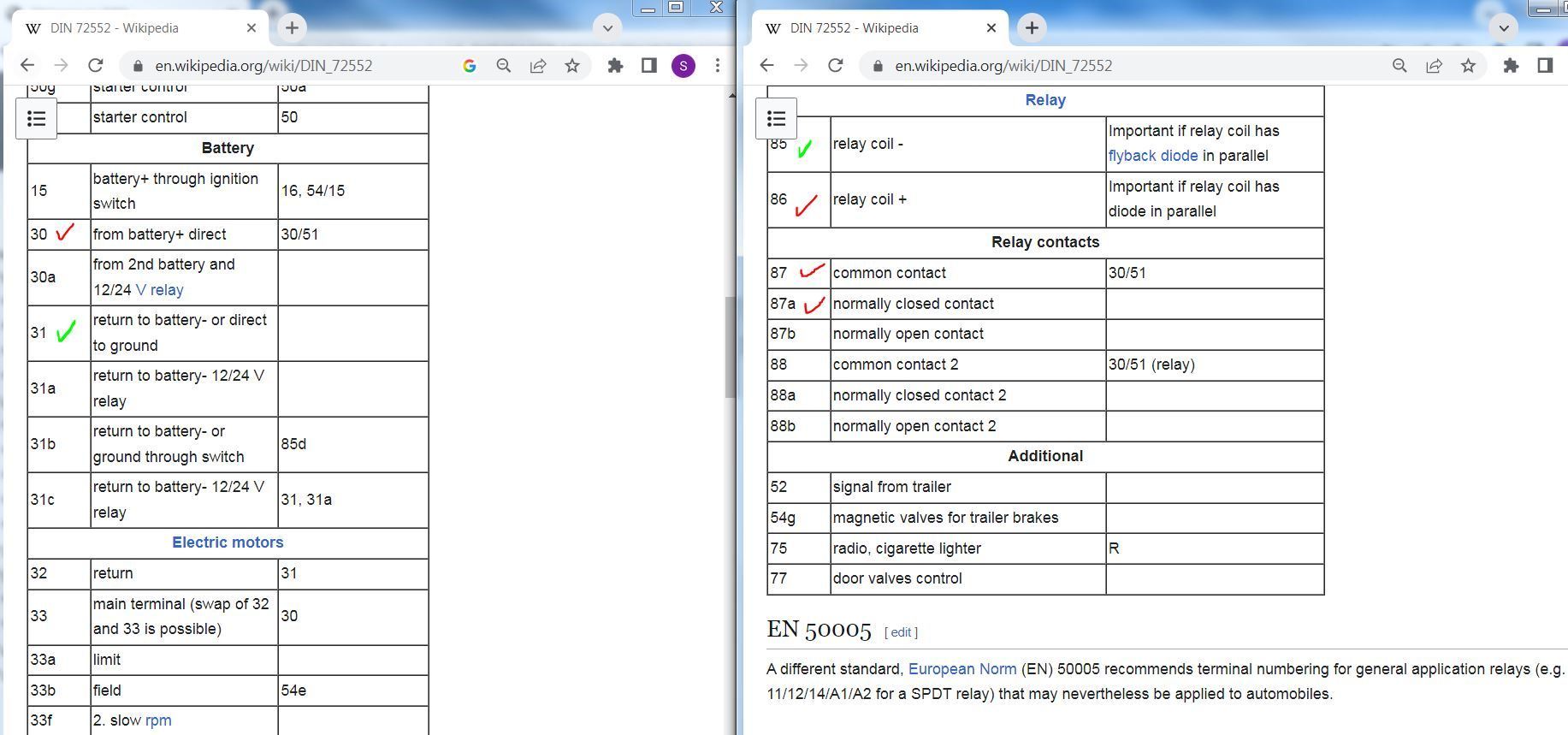1568x735 pixels.
Task: Open the Extensions puzzle icon in the left window
Action: (x=615, y=66)
